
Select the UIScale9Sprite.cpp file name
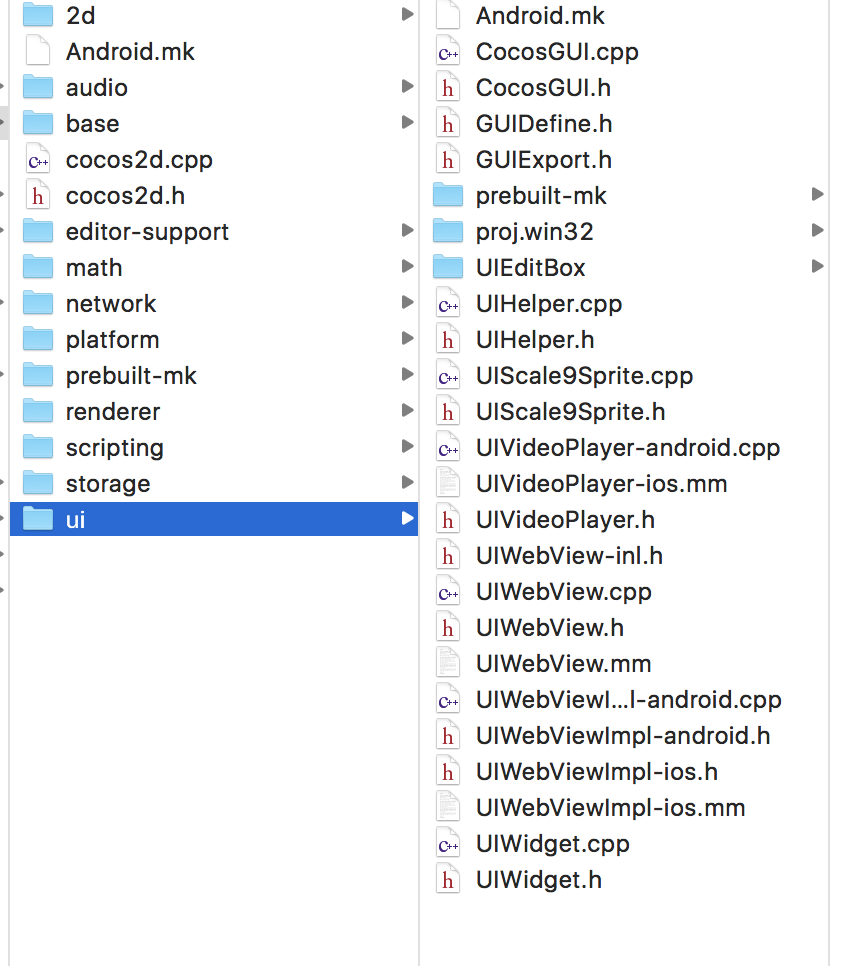coord(584,376)
